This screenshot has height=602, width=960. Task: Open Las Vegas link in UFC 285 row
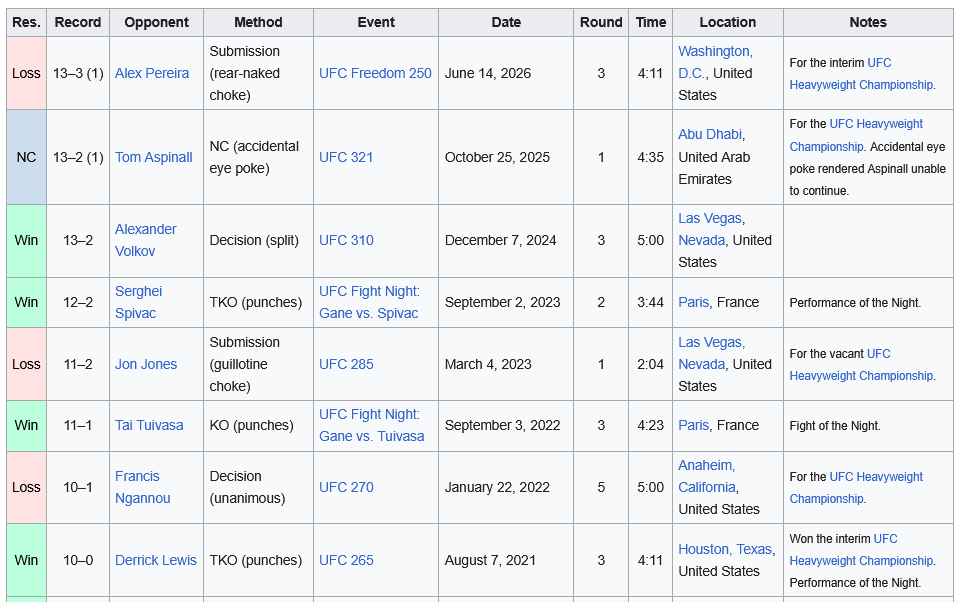[x=710, y=342]
